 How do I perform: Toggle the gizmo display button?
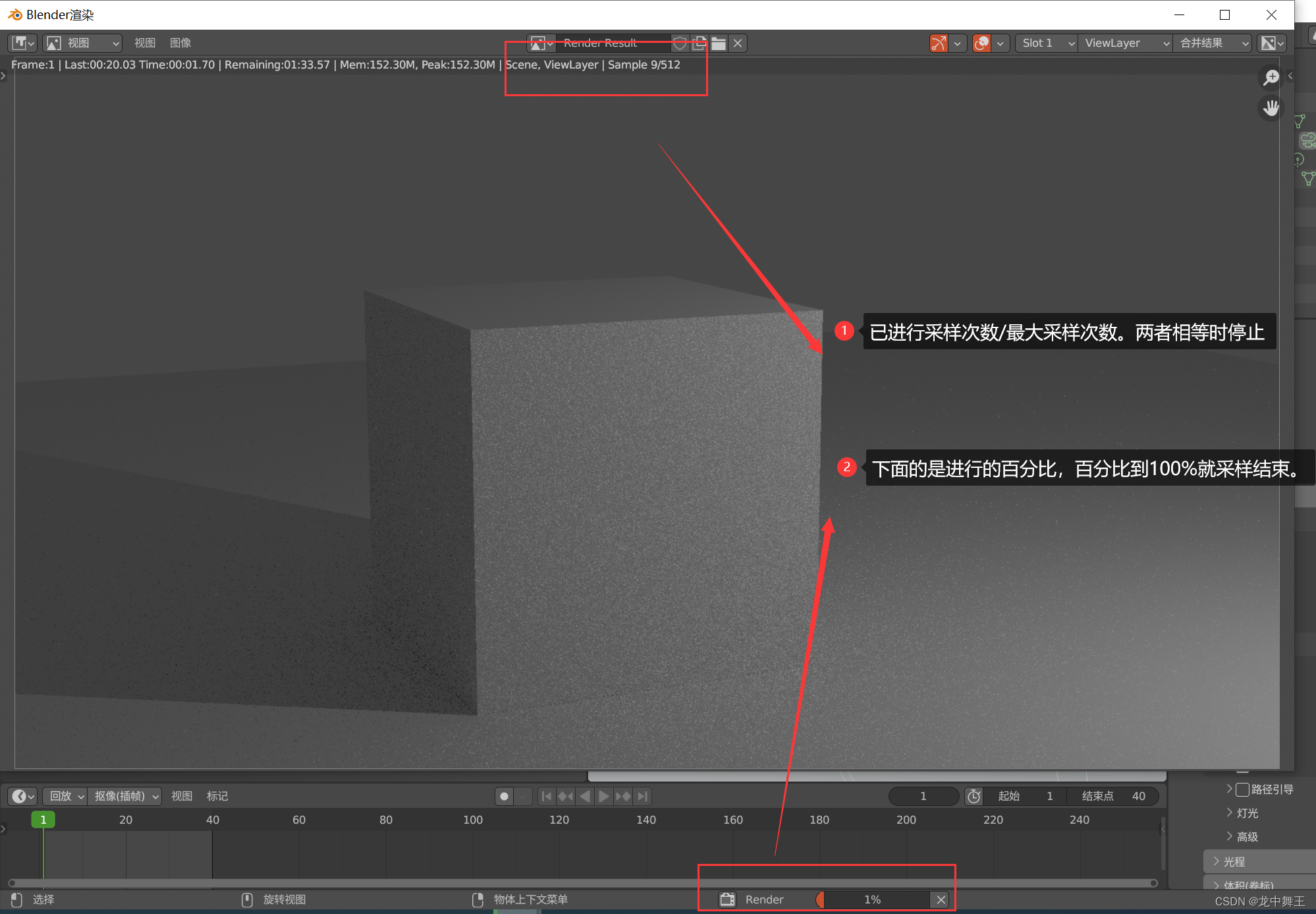939,43
